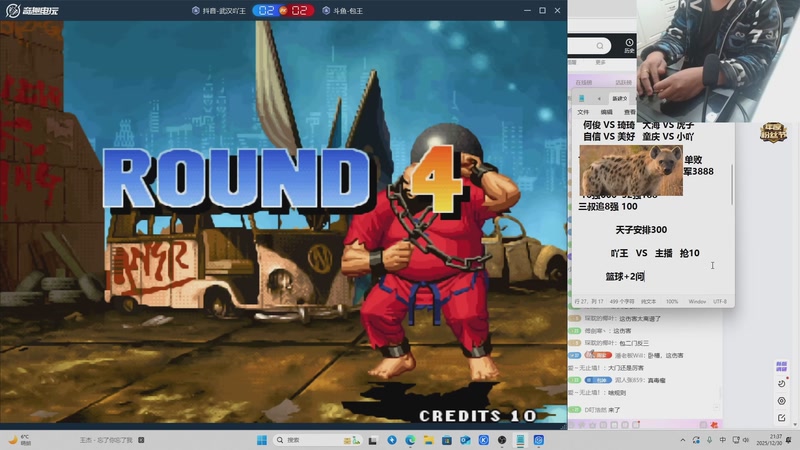Click the red fish icon in chat toolbar
This screenshot has height=450, width=800.
(714, 424)
